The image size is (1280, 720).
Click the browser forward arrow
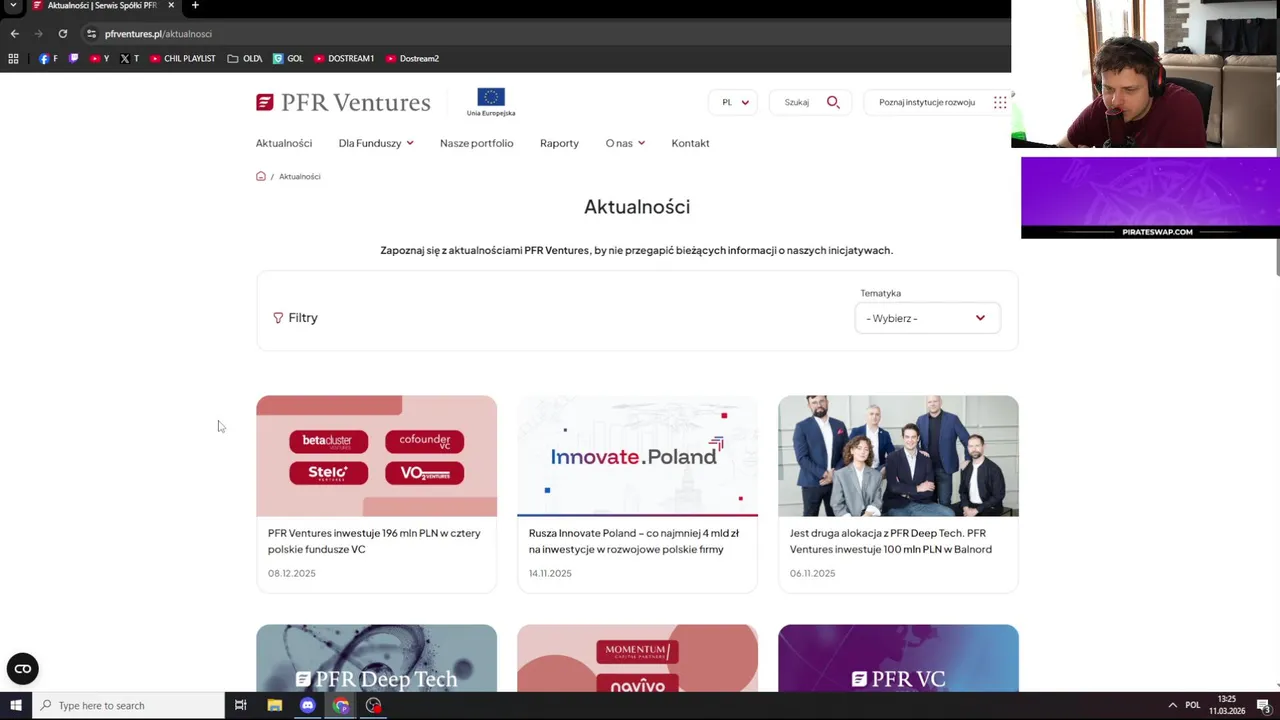(38, 33)
